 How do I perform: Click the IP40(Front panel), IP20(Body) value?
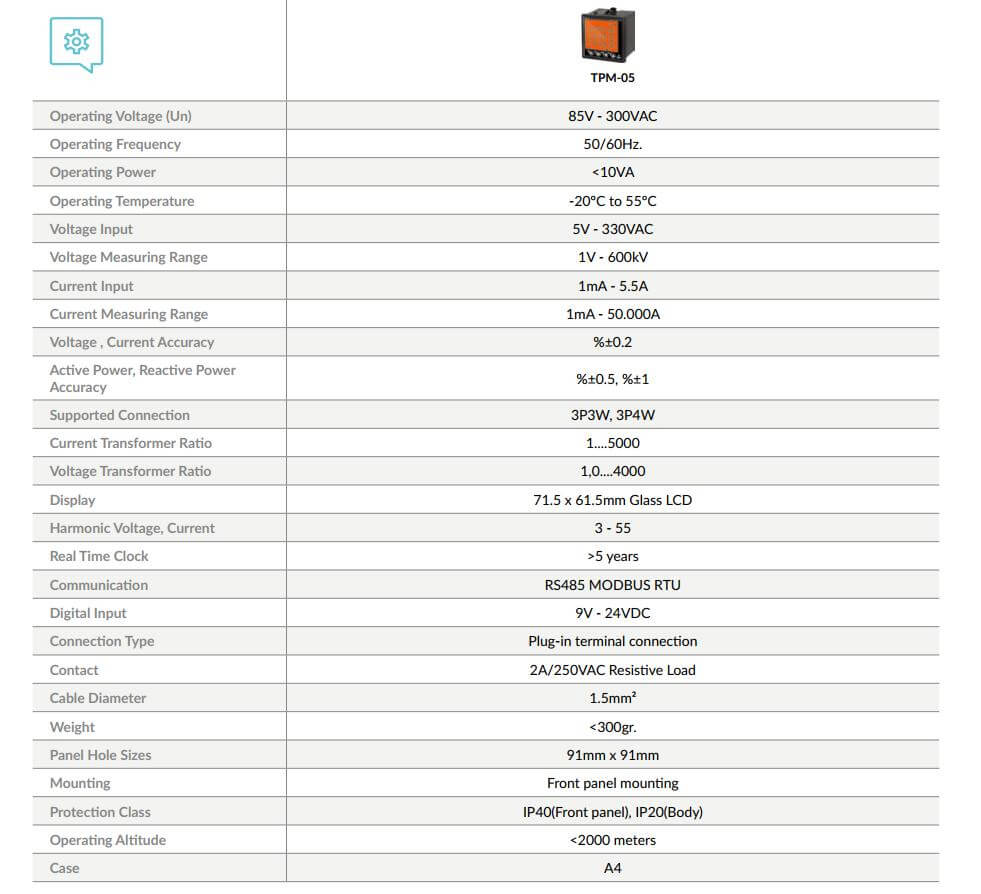point(612,812)
